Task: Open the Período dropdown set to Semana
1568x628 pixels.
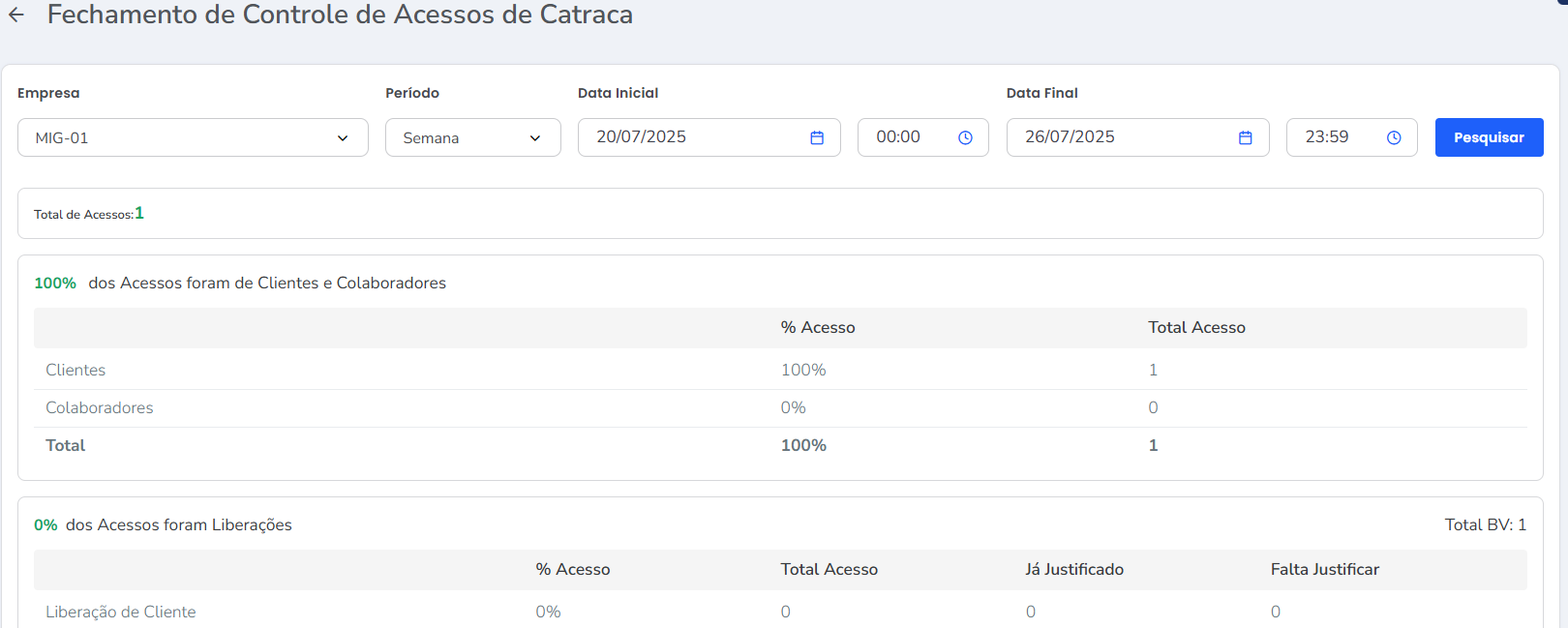Action: (x=473, y=137)
